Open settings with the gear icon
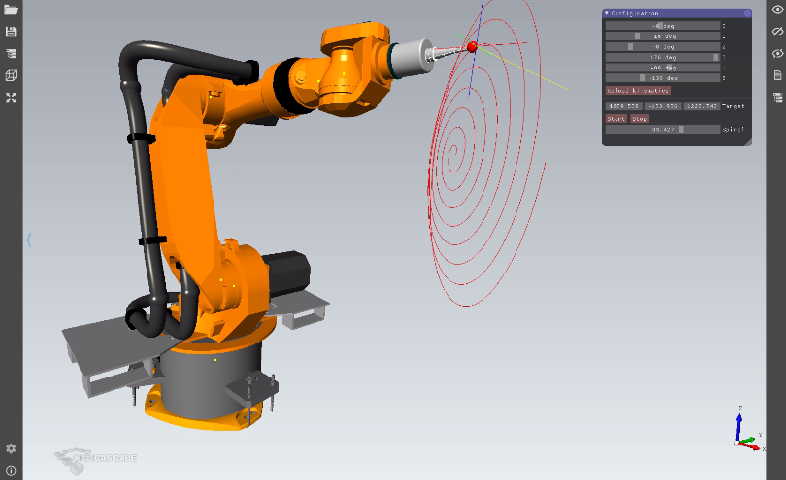786x480 pixels. [x=11, y=449]
